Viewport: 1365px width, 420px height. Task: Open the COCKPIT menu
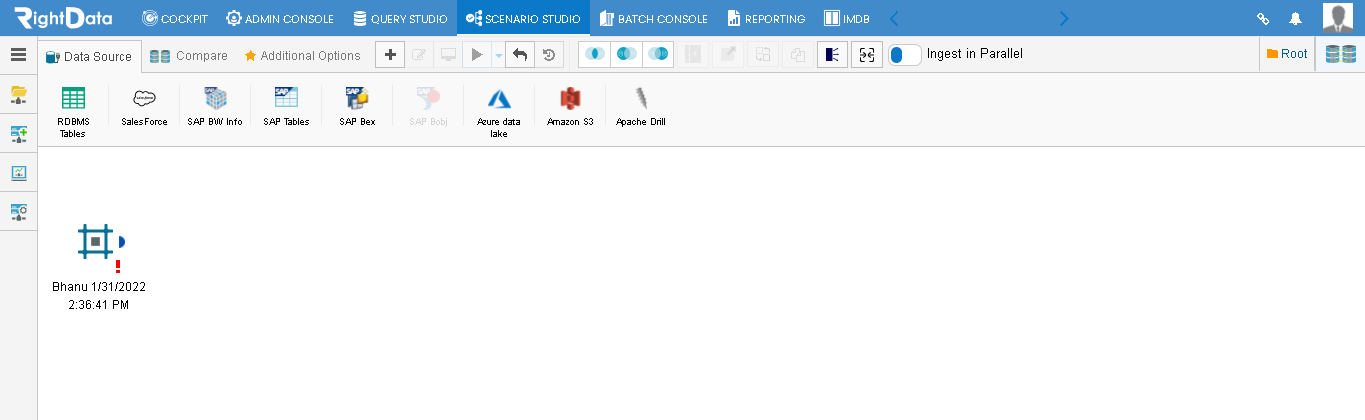(175, 18)
